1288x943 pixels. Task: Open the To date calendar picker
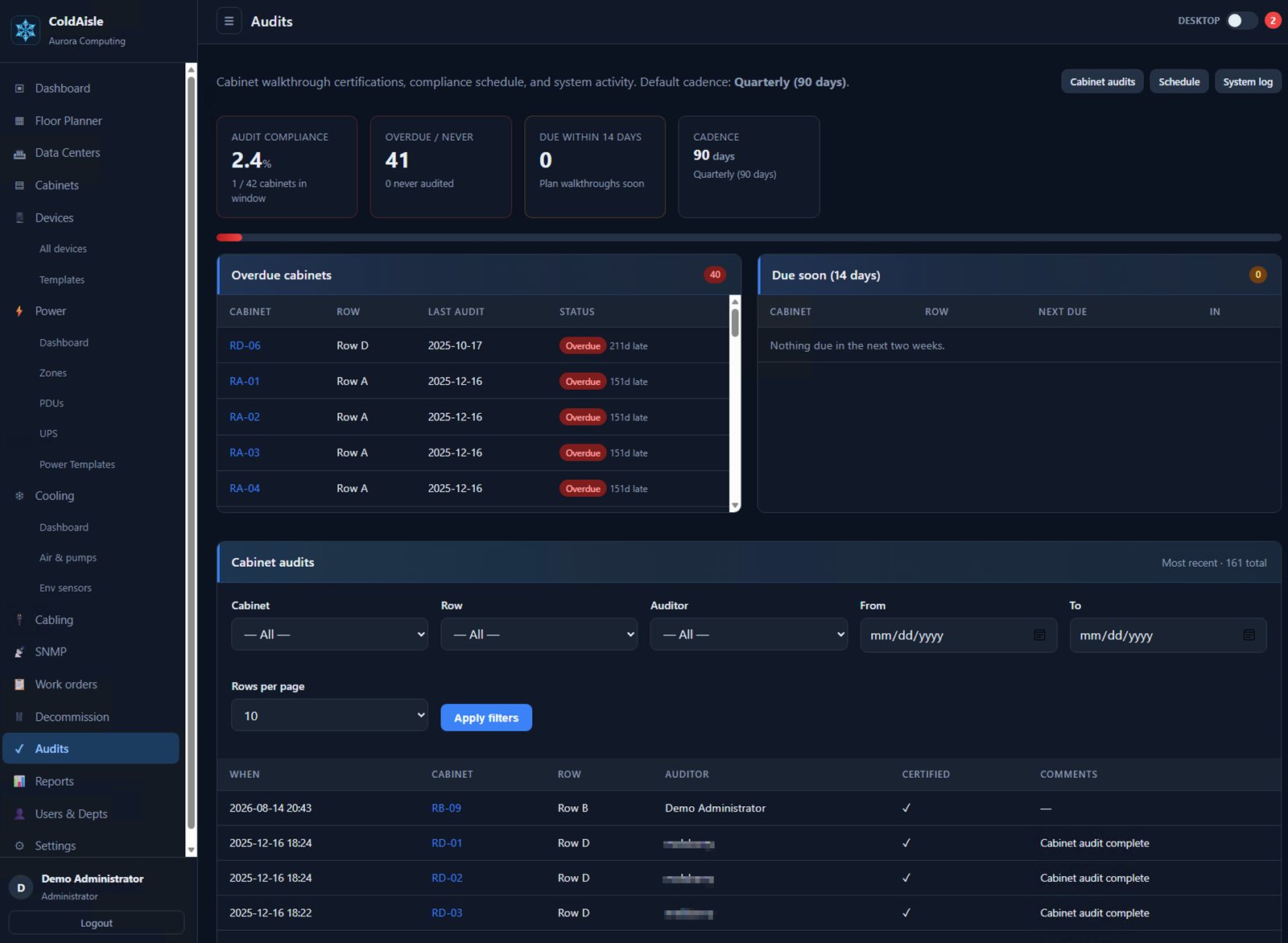click(1249, 635)
